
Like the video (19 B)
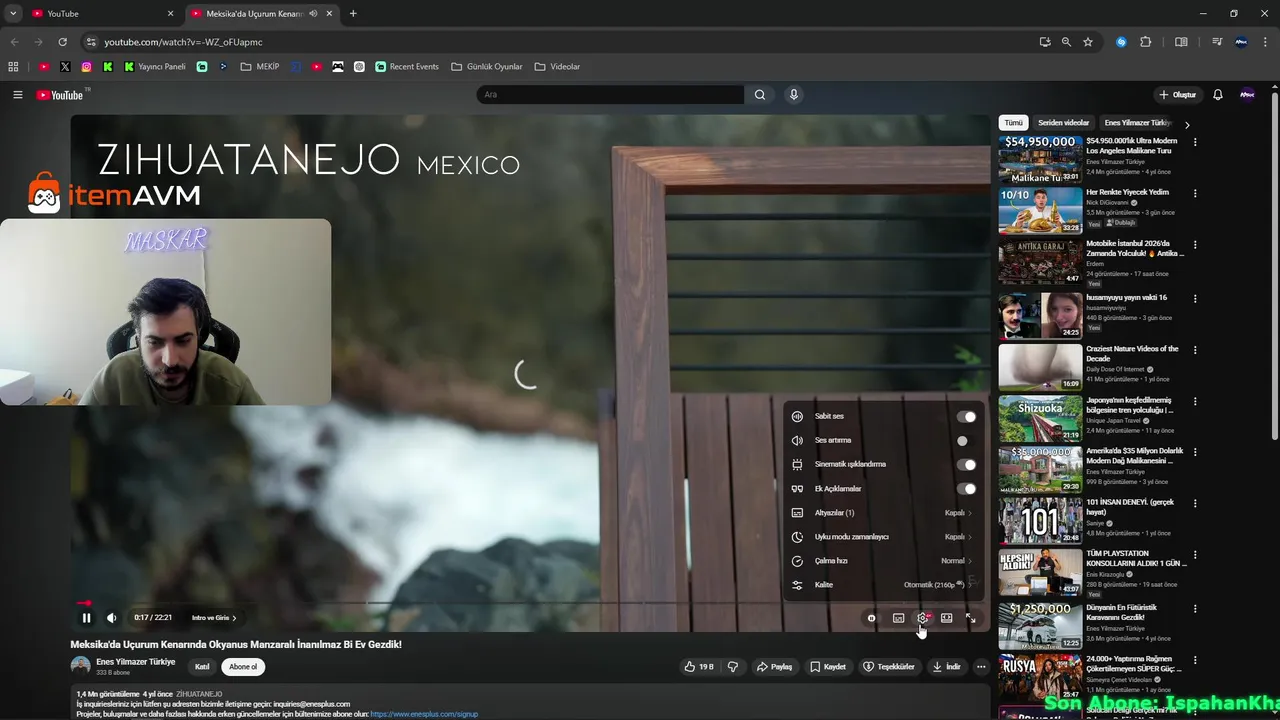click(x=699, y=667)
